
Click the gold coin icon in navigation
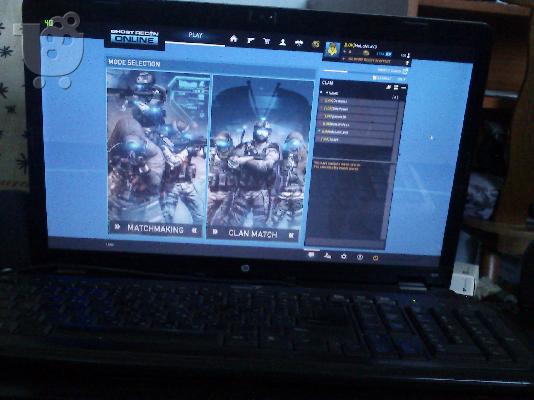(x=316, y=44)
